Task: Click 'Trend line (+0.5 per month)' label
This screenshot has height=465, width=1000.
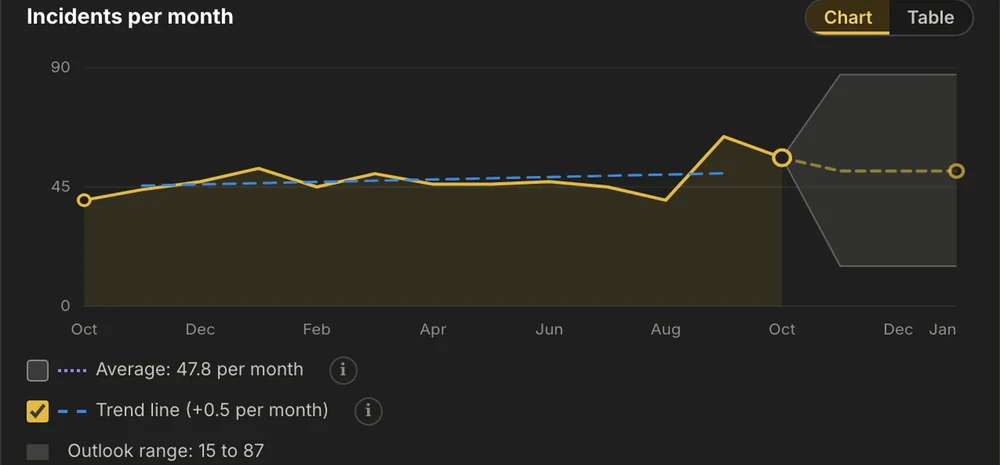Action: pos(212,410)
